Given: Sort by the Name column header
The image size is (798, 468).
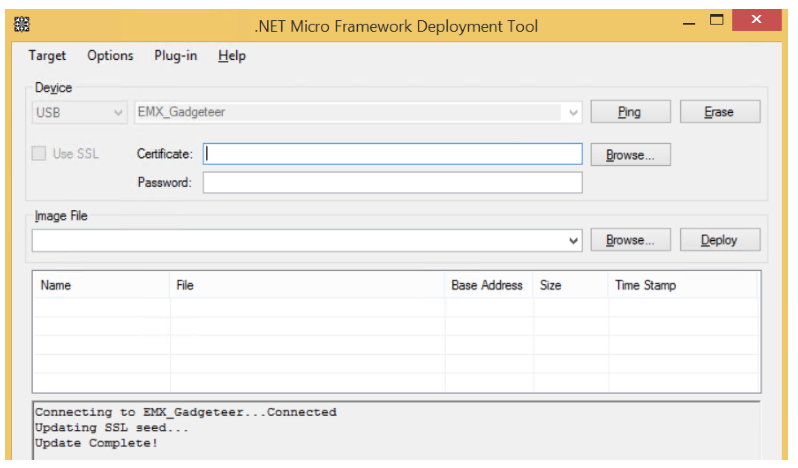Looking at the screenshot, I should click(x=101, y=285).
